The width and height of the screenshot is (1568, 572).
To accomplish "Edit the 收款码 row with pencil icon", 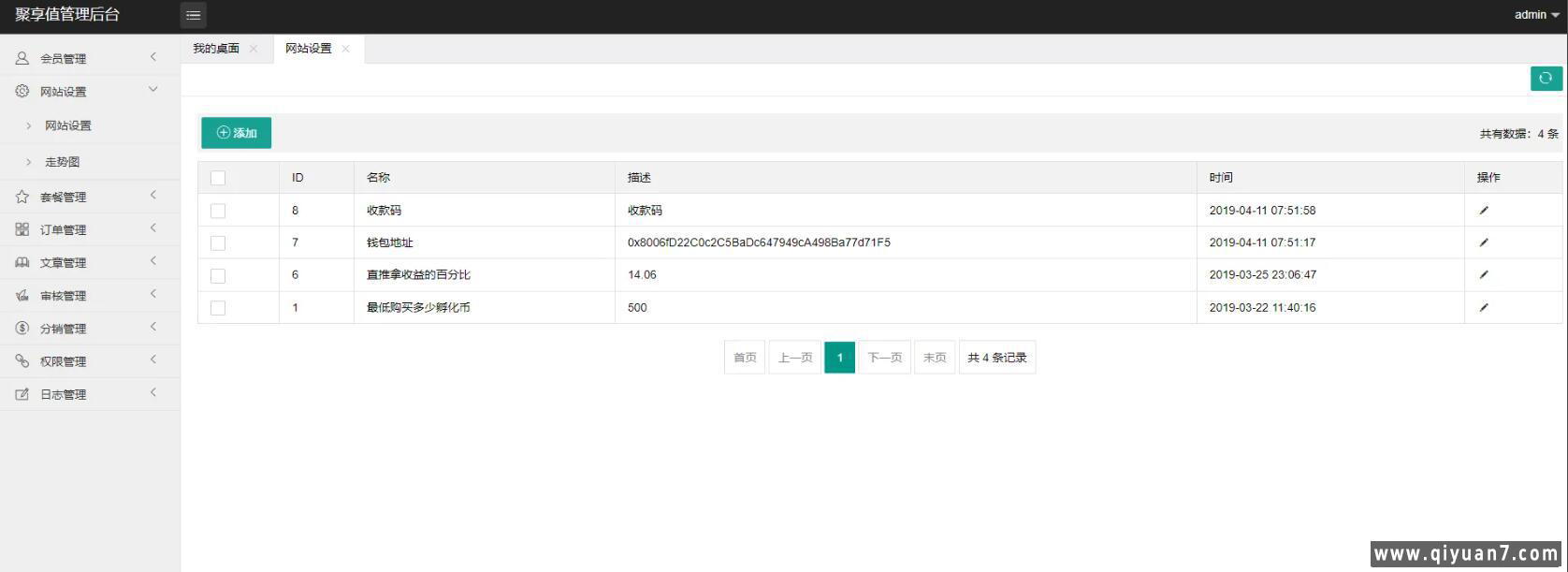I will [1483, 211].
